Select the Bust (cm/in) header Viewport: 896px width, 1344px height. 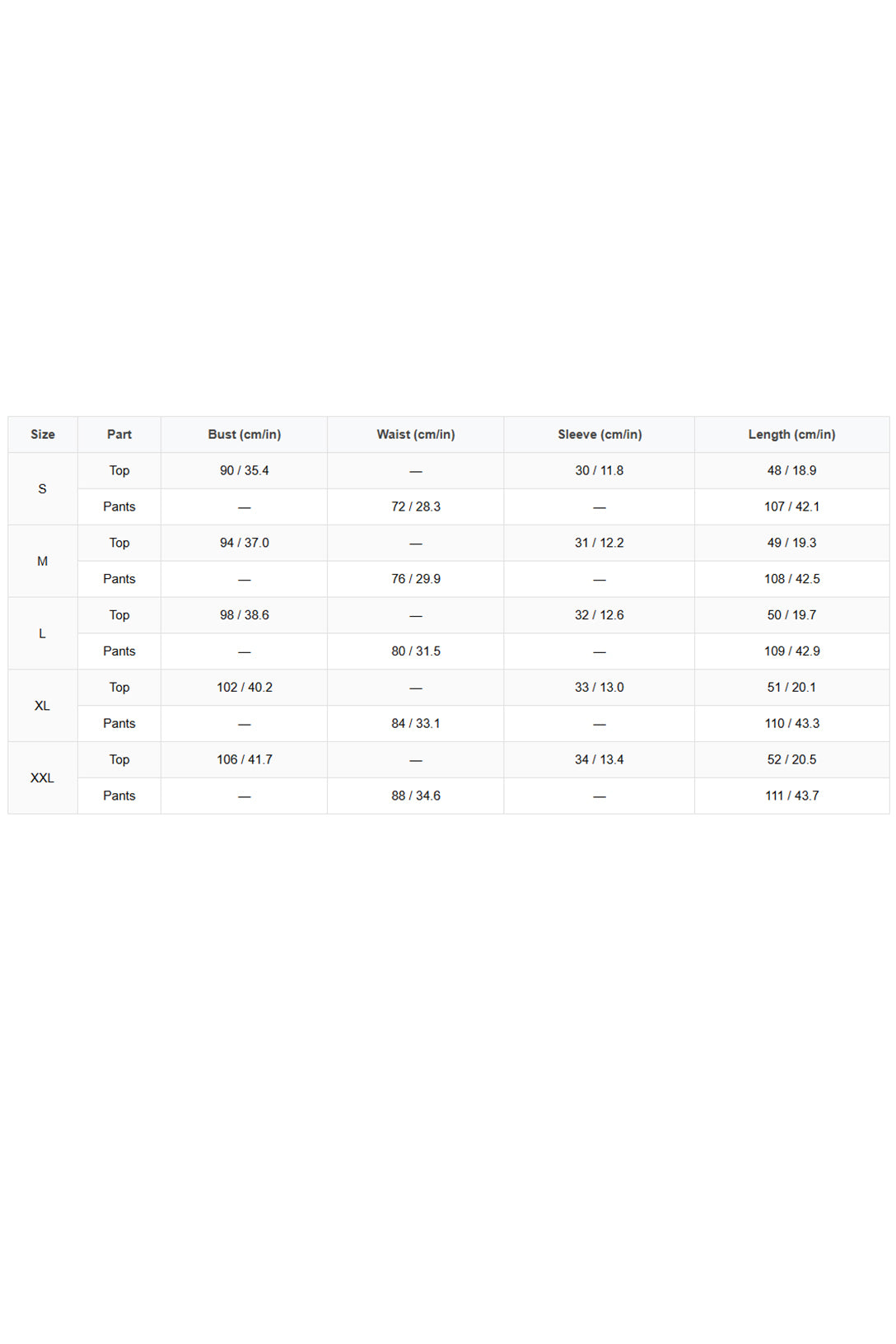245,434
